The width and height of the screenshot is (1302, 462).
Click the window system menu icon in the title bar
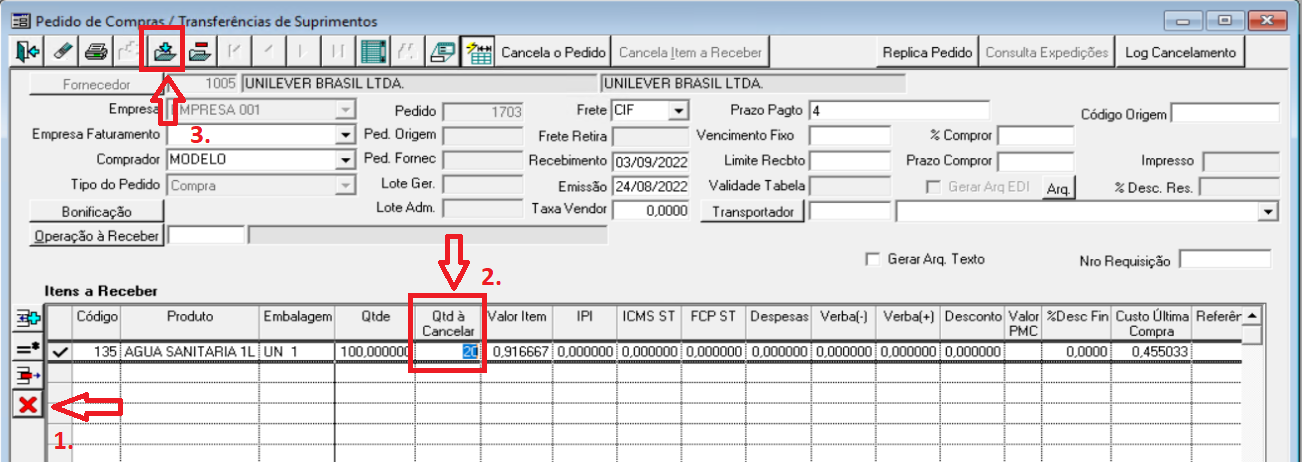click(19, 20)
